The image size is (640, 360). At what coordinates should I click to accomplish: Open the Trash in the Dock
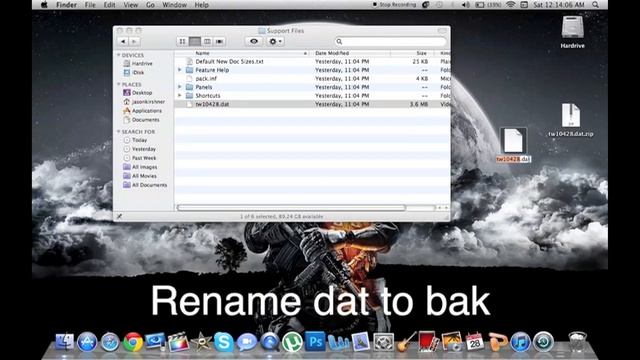click(x=577, y=342)
